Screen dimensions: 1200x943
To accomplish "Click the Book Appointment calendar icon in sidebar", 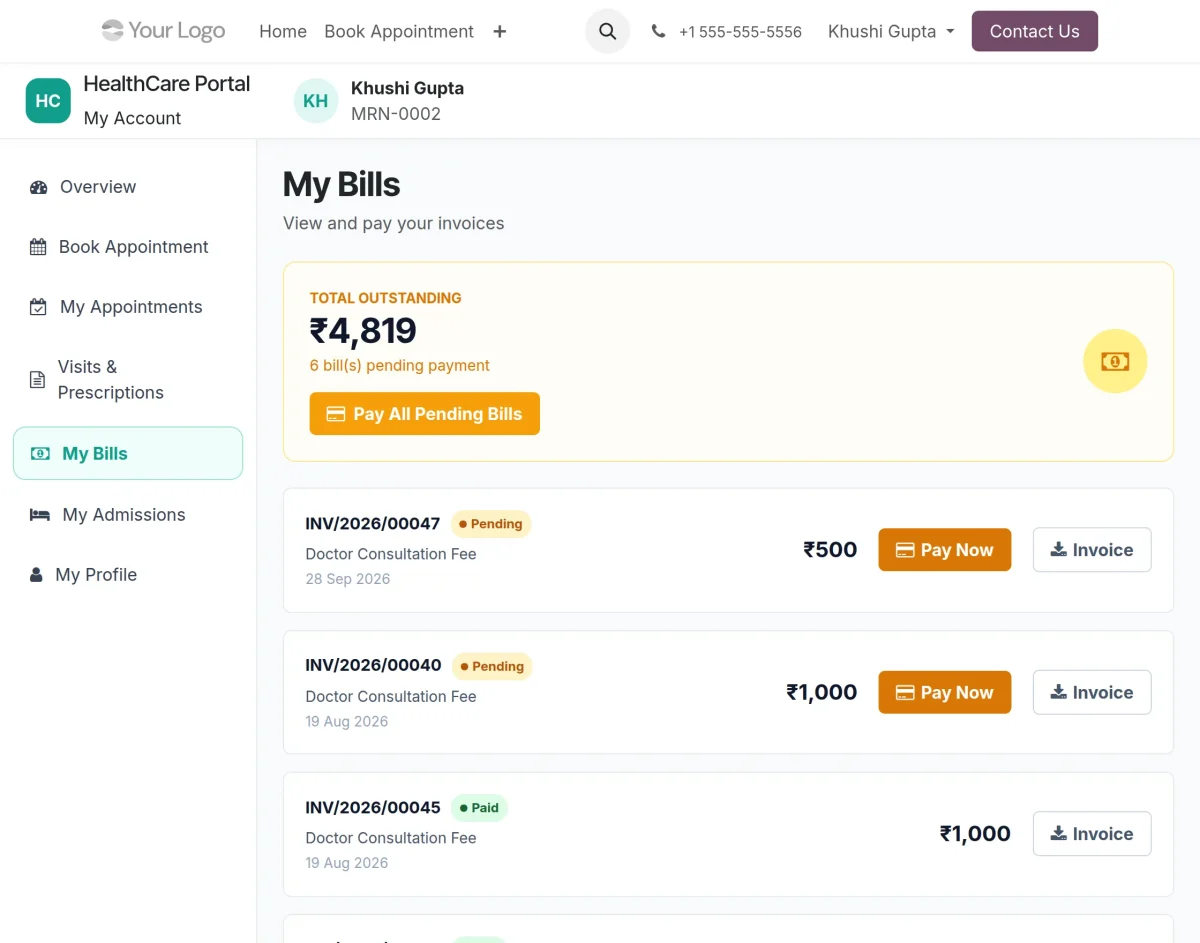I will 38,247.
